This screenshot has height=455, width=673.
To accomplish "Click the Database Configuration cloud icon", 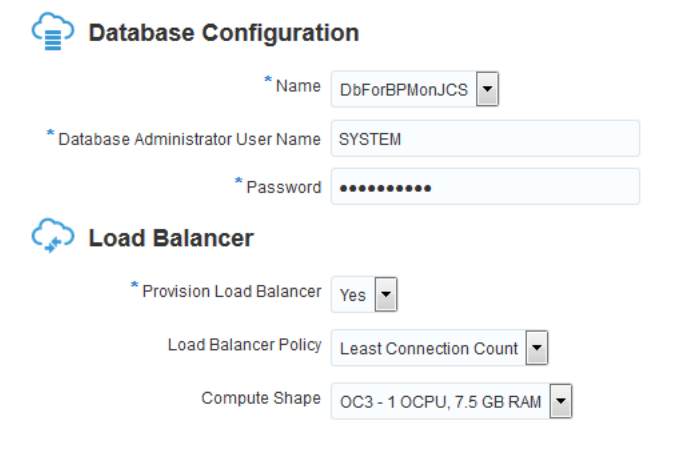I will 53,31.
